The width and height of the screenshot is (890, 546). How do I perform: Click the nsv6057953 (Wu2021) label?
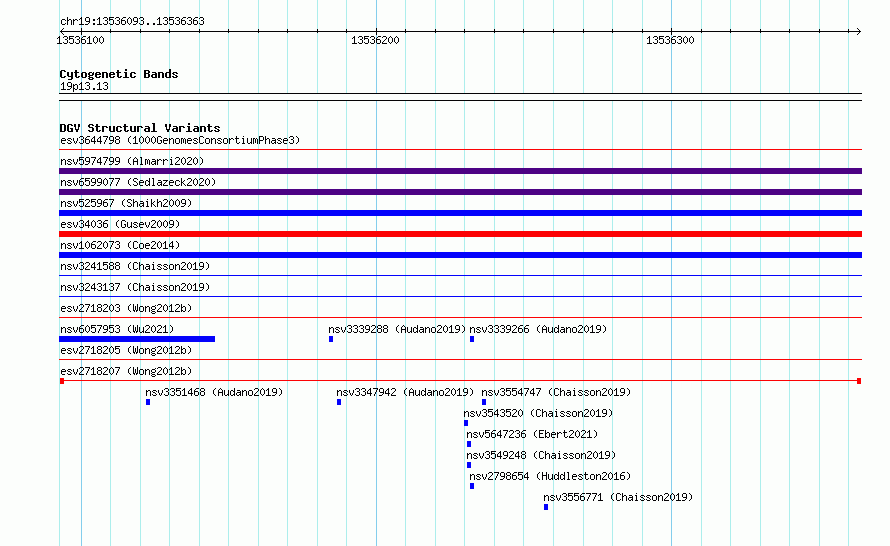[x=117, y=329]
